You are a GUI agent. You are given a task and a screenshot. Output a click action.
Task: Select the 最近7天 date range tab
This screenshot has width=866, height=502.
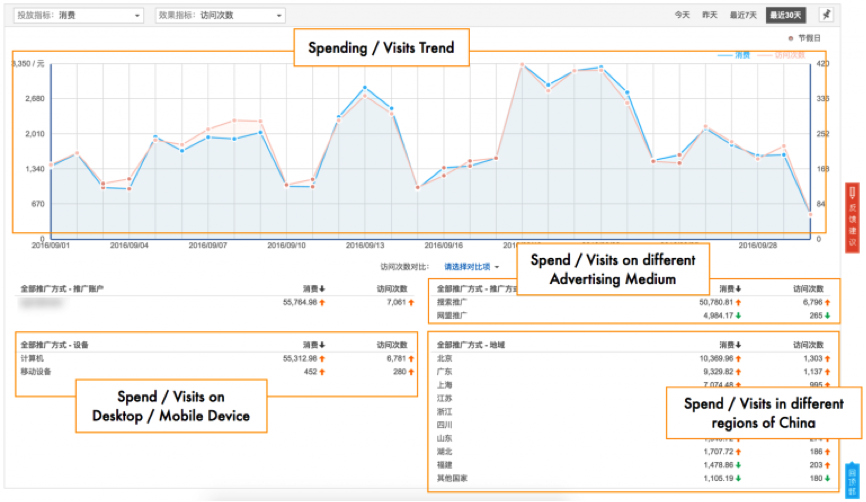pos(743,15)
